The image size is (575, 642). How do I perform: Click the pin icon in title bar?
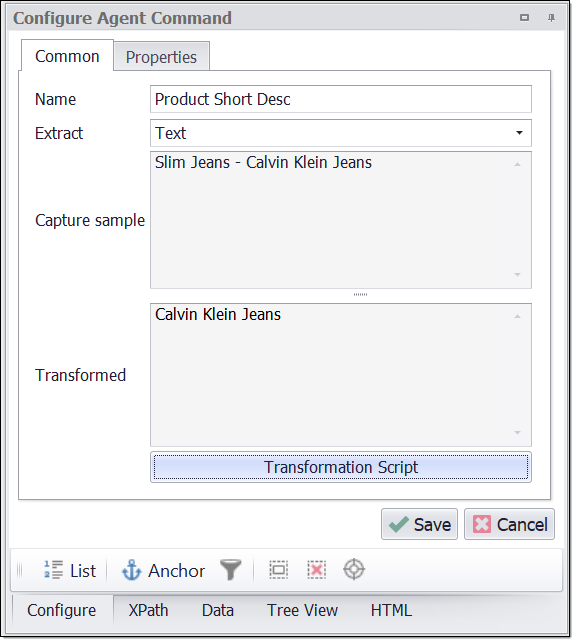[551, 18]
